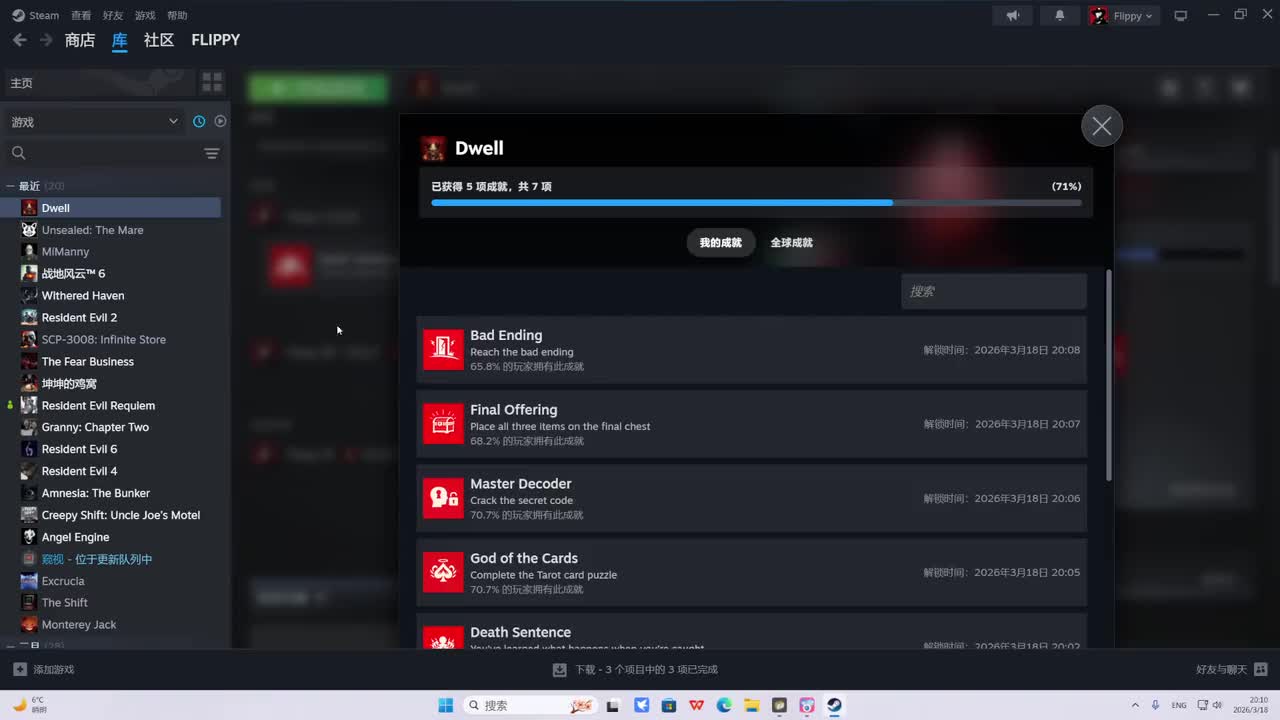The image size is (1280, 720).
Task: Click the Steam icon on the taskbar
Action: 834,705
